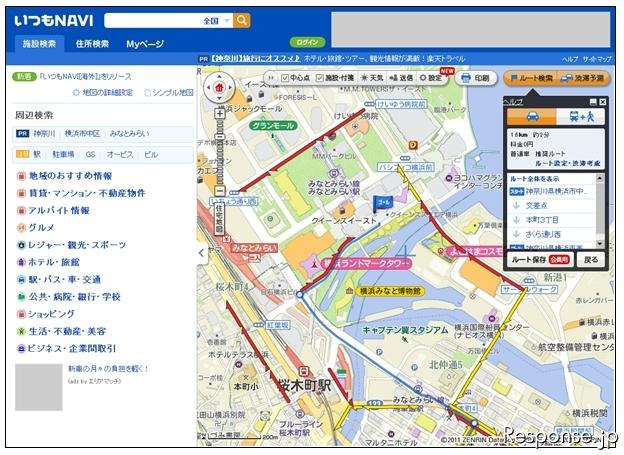
Task: Open the 神奈川 travel PR link
Action: point(255,59)
